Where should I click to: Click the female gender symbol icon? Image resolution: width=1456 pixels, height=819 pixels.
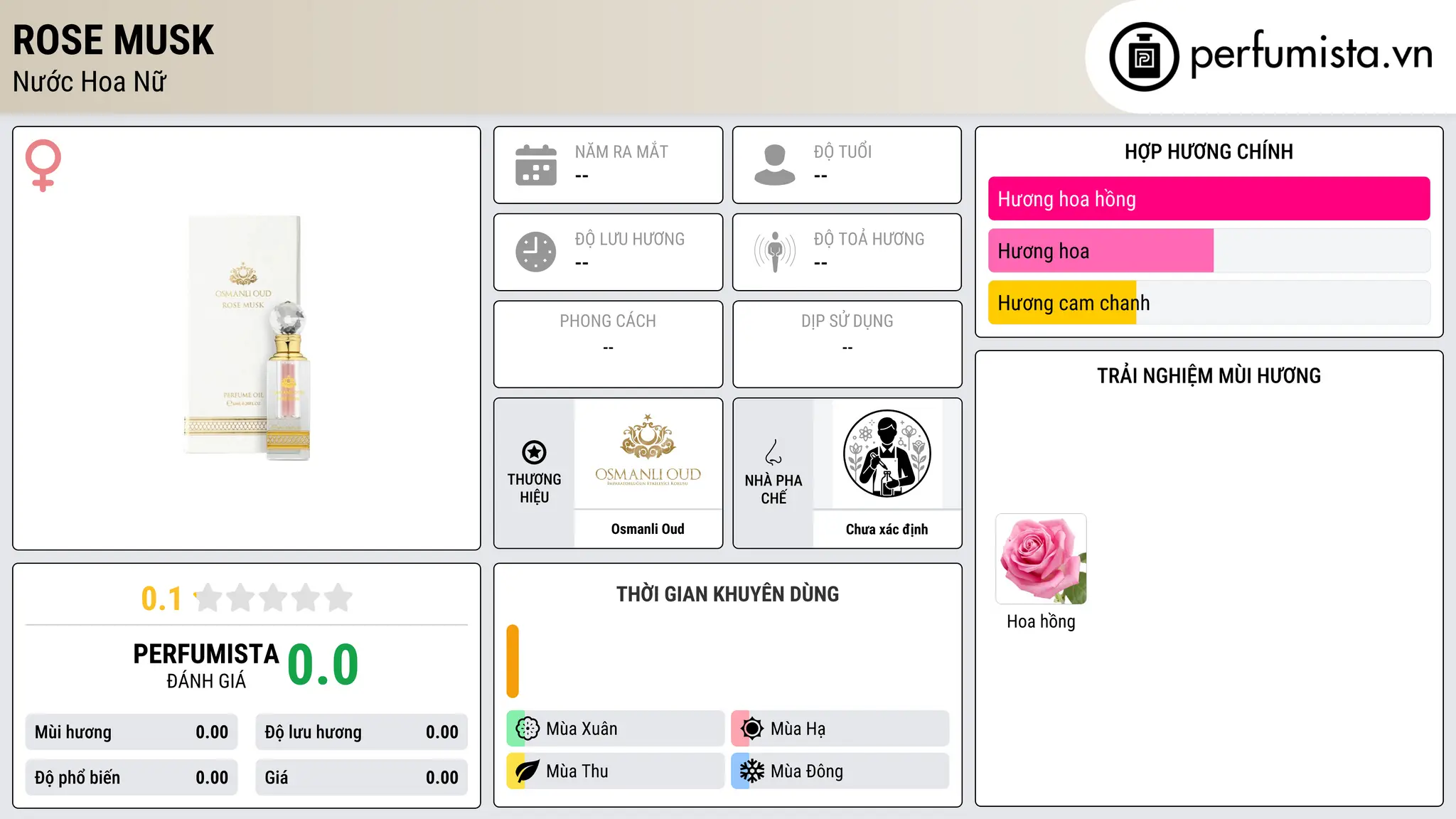click(x=43, y=165)
